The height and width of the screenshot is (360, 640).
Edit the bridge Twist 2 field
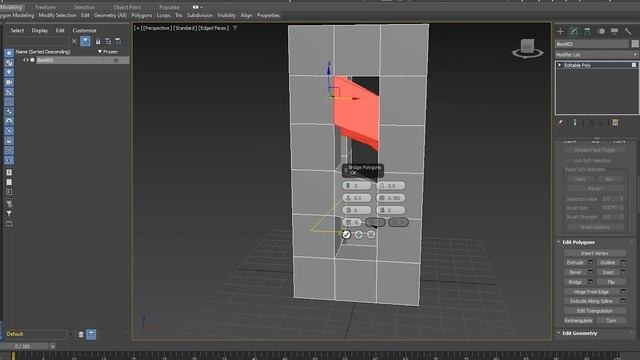(391, 210)
